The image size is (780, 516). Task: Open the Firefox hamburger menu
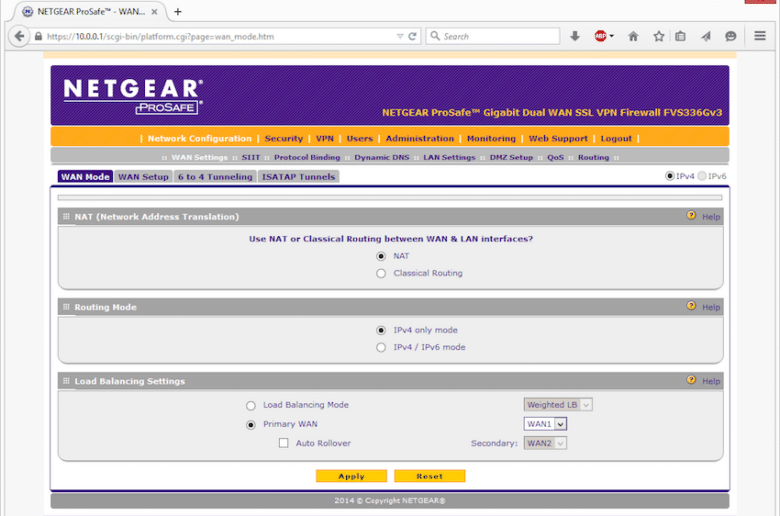point(760,36)
